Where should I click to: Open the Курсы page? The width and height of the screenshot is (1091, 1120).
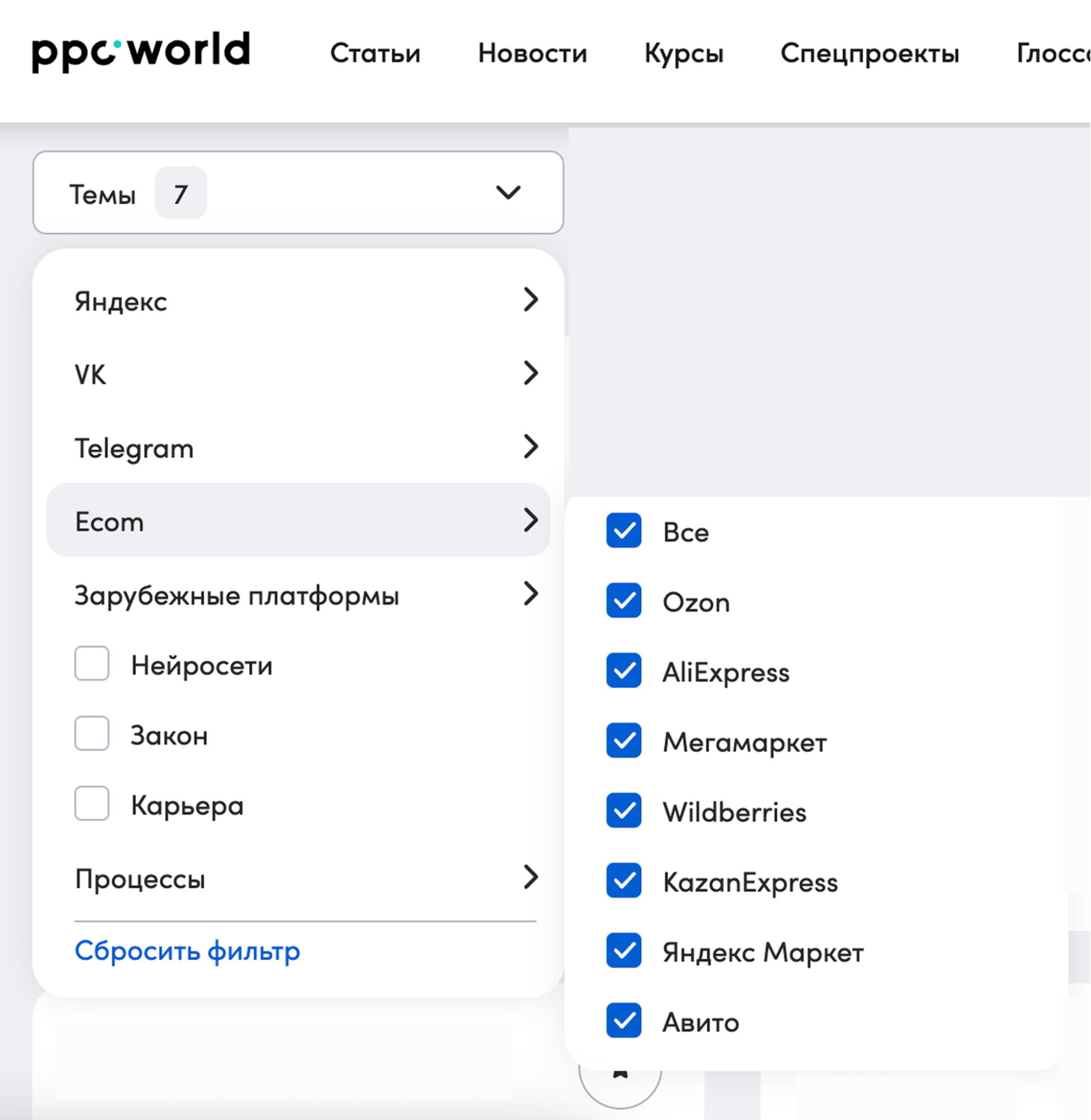685,53
